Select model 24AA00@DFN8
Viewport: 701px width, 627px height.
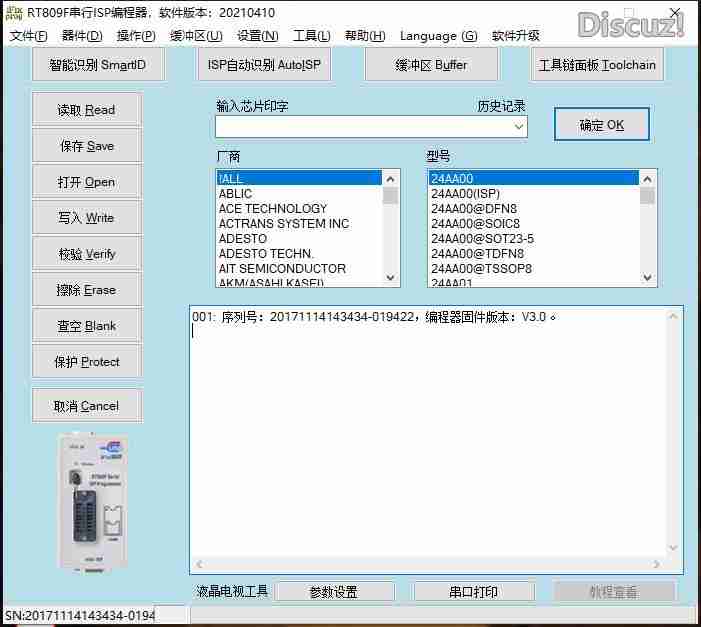pyautogui.click(x=534, y=208)
